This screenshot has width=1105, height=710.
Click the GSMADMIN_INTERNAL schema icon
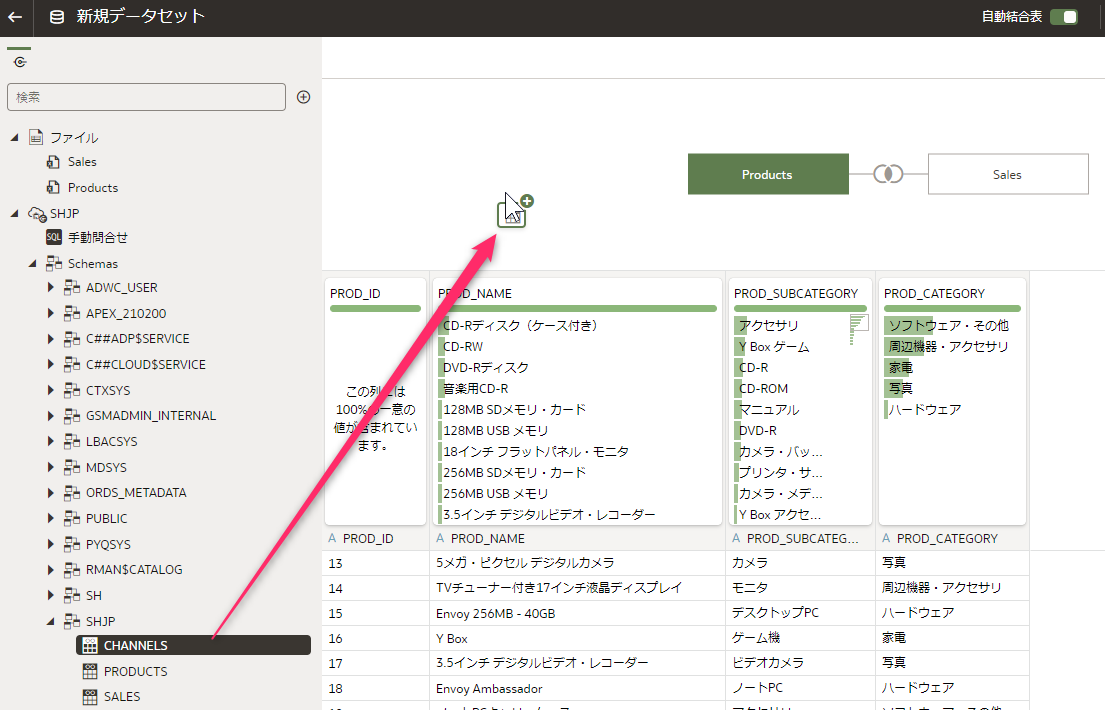click(72, 416)
